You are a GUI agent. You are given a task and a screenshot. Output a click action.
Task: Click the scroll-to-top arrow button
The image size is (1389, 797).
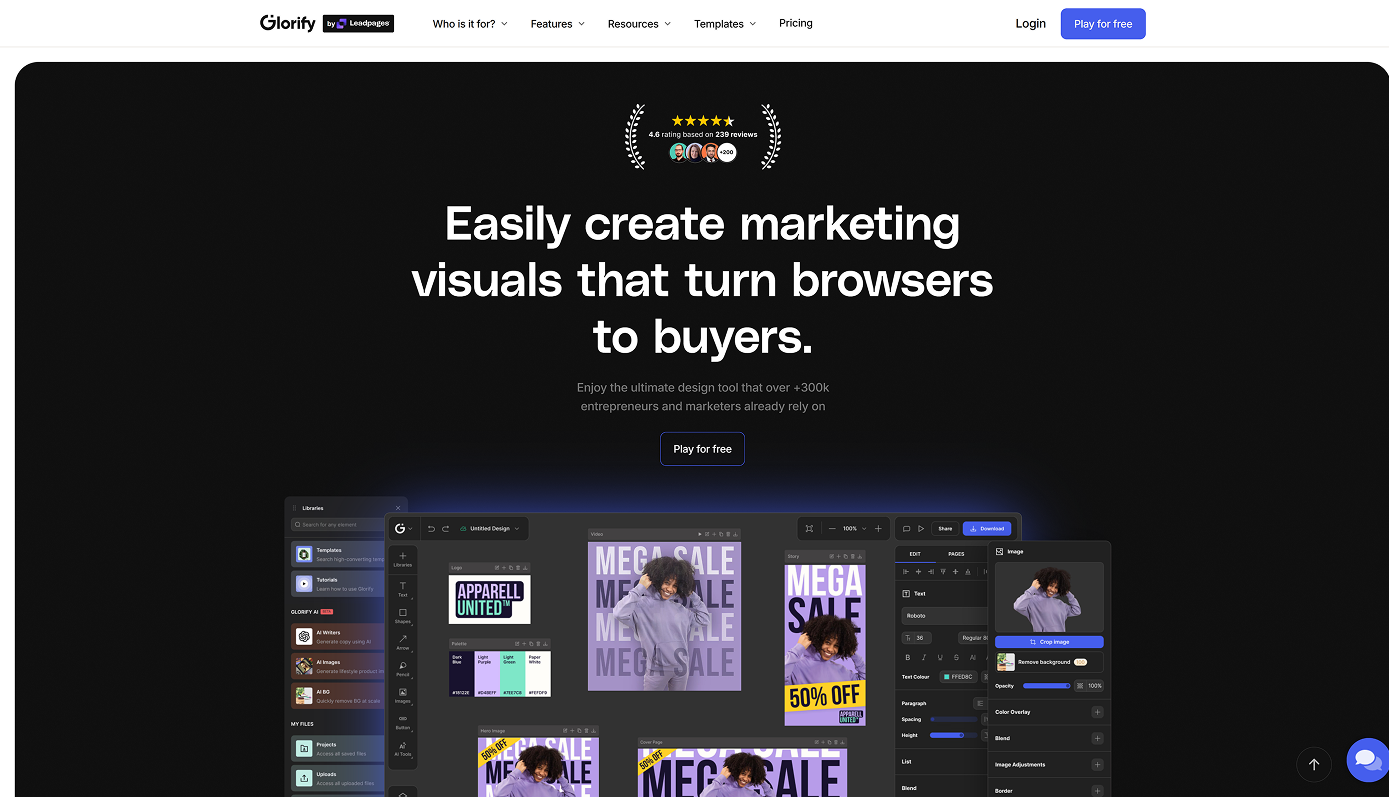coord(1314,764)
